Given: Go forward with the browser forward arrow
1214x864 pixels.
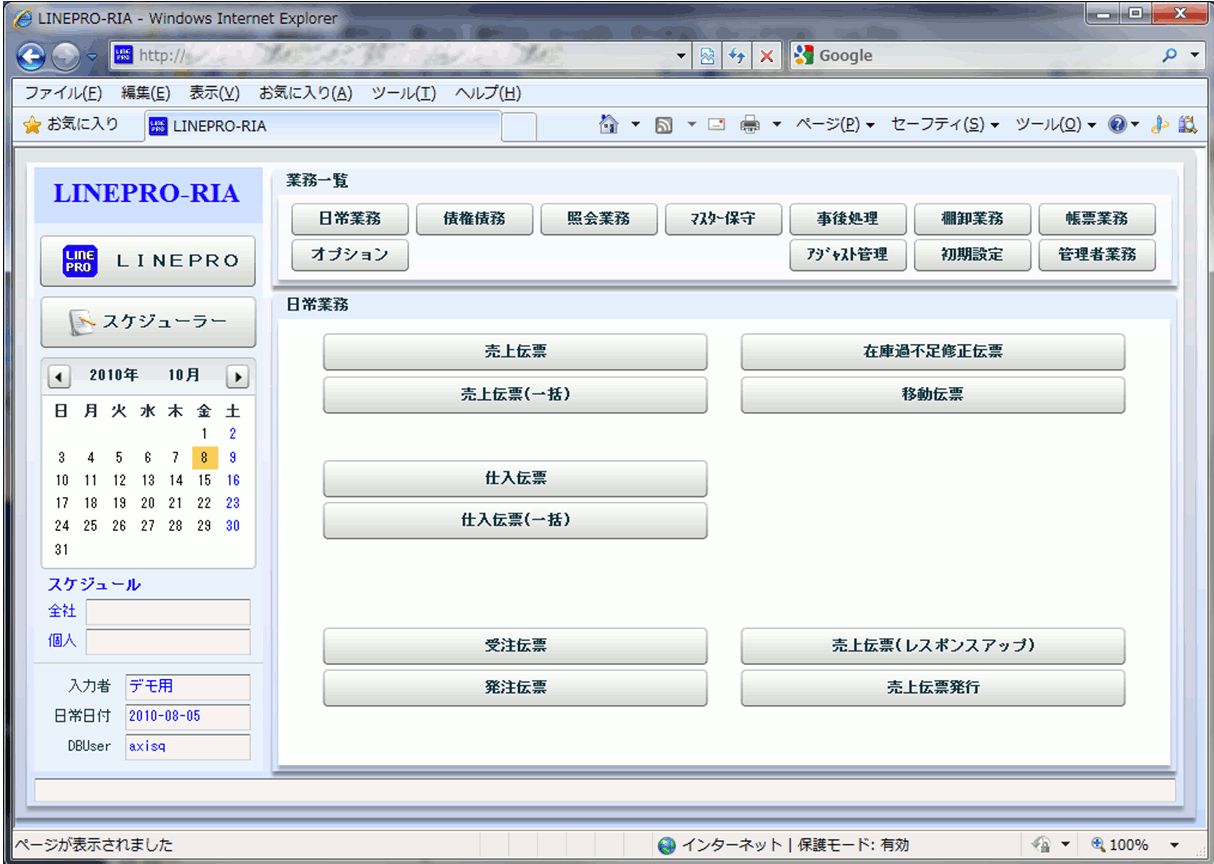Looking at the screenshot, I should point(65,56).
